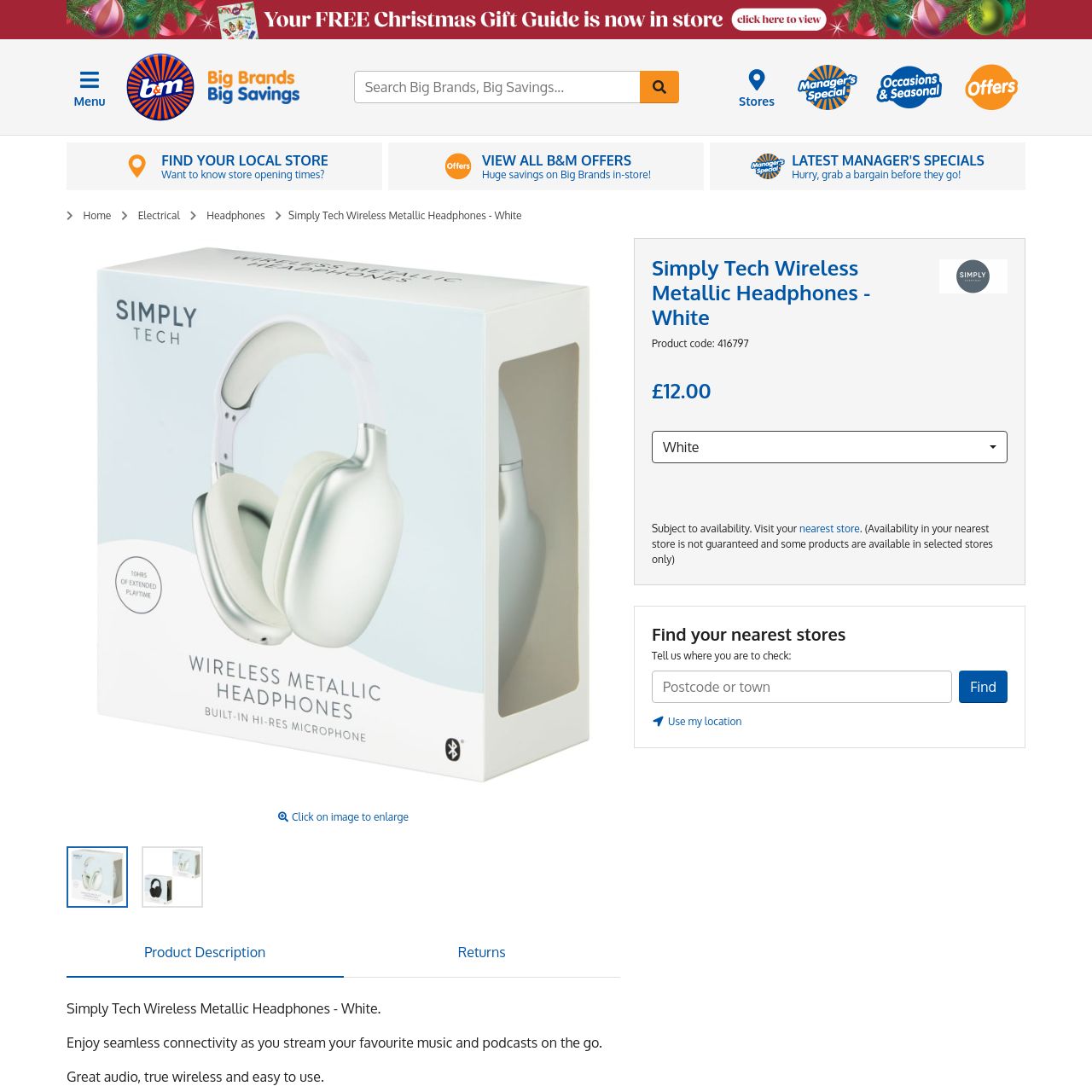Viewport: 1092px width, 1092px height.
Task: Expand the White colour dropdown
Action: tap(829, 447)
